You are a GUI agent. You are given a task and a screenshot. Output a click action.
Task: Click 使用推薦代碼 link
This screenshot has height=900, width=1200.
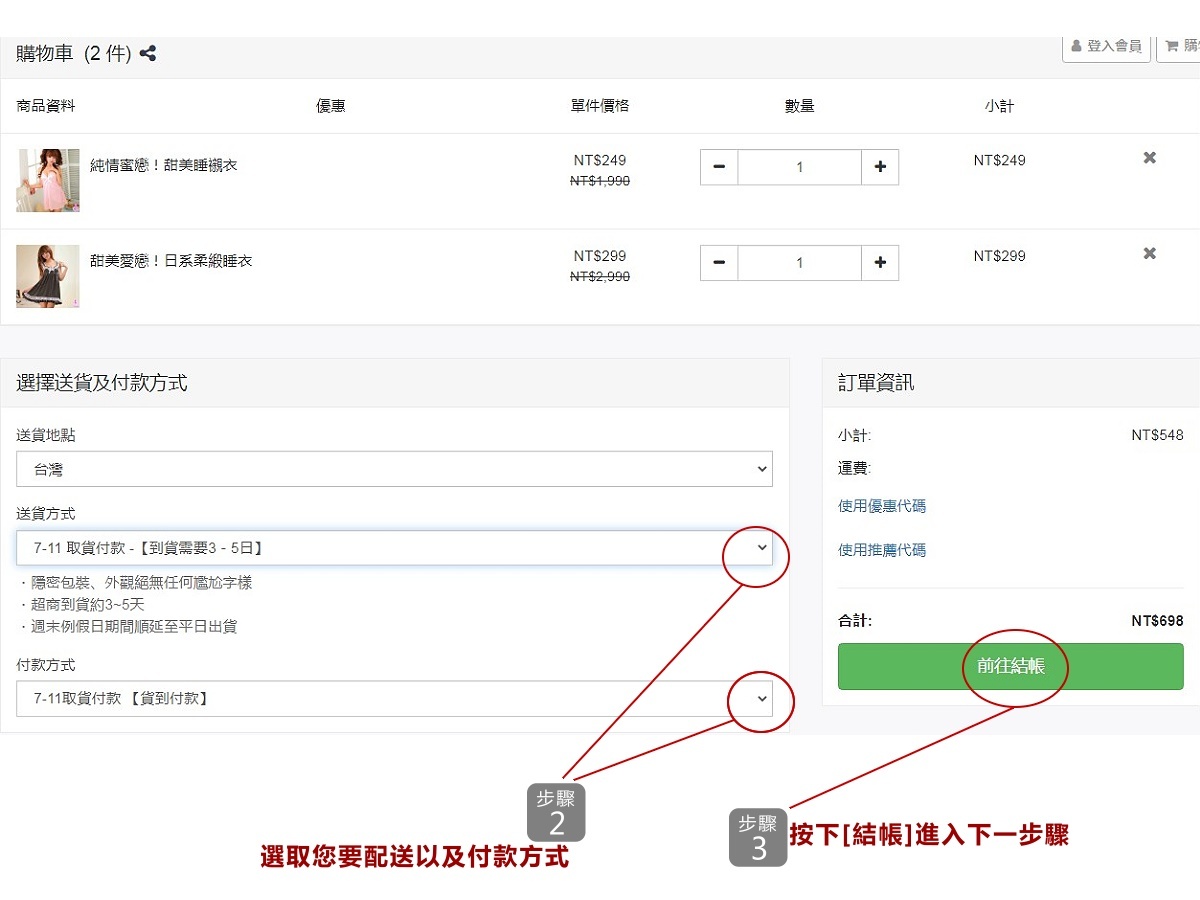pyautogui.click(x=882, y=550)
